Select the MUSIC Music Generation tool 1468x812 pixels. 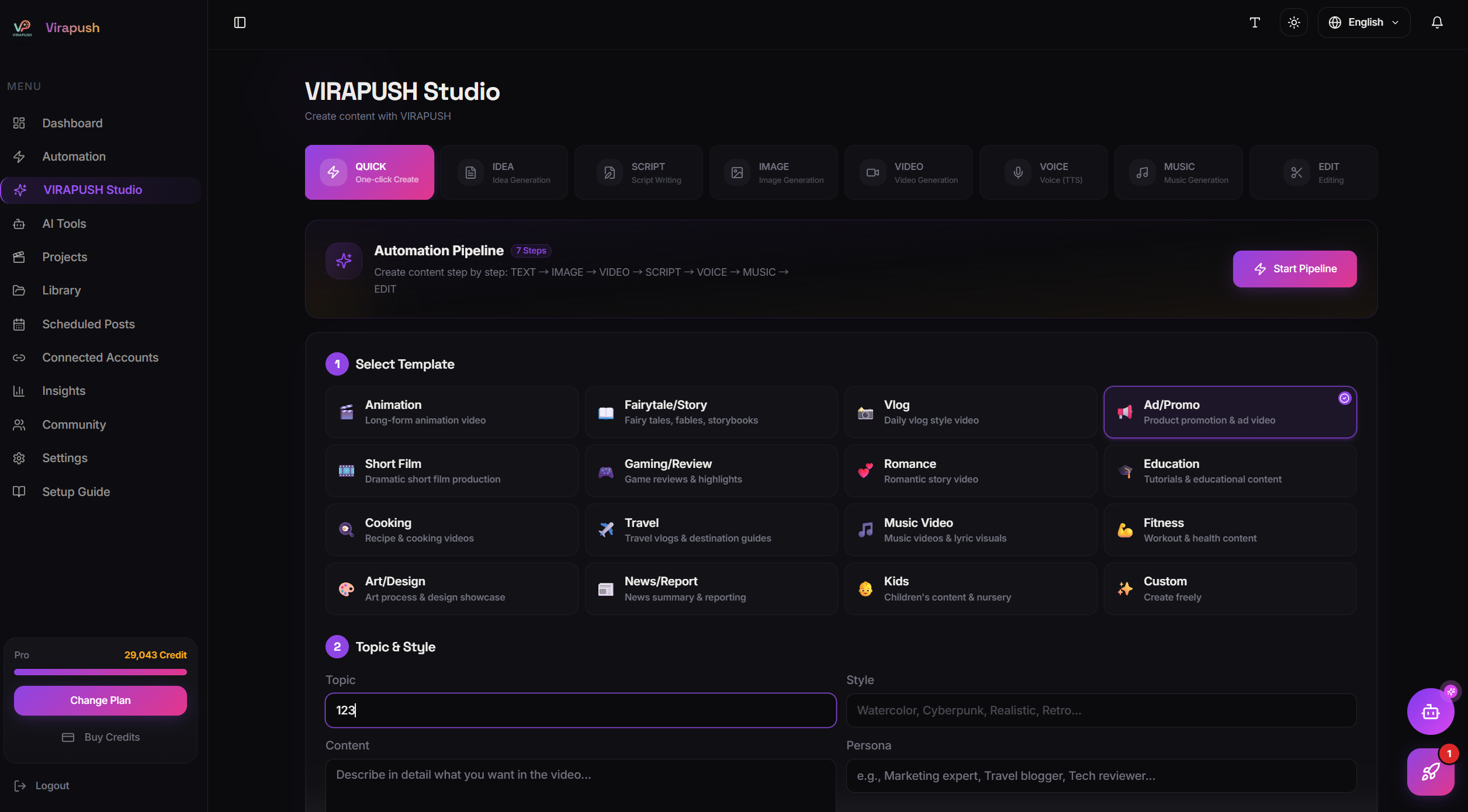click(1178, 172)
